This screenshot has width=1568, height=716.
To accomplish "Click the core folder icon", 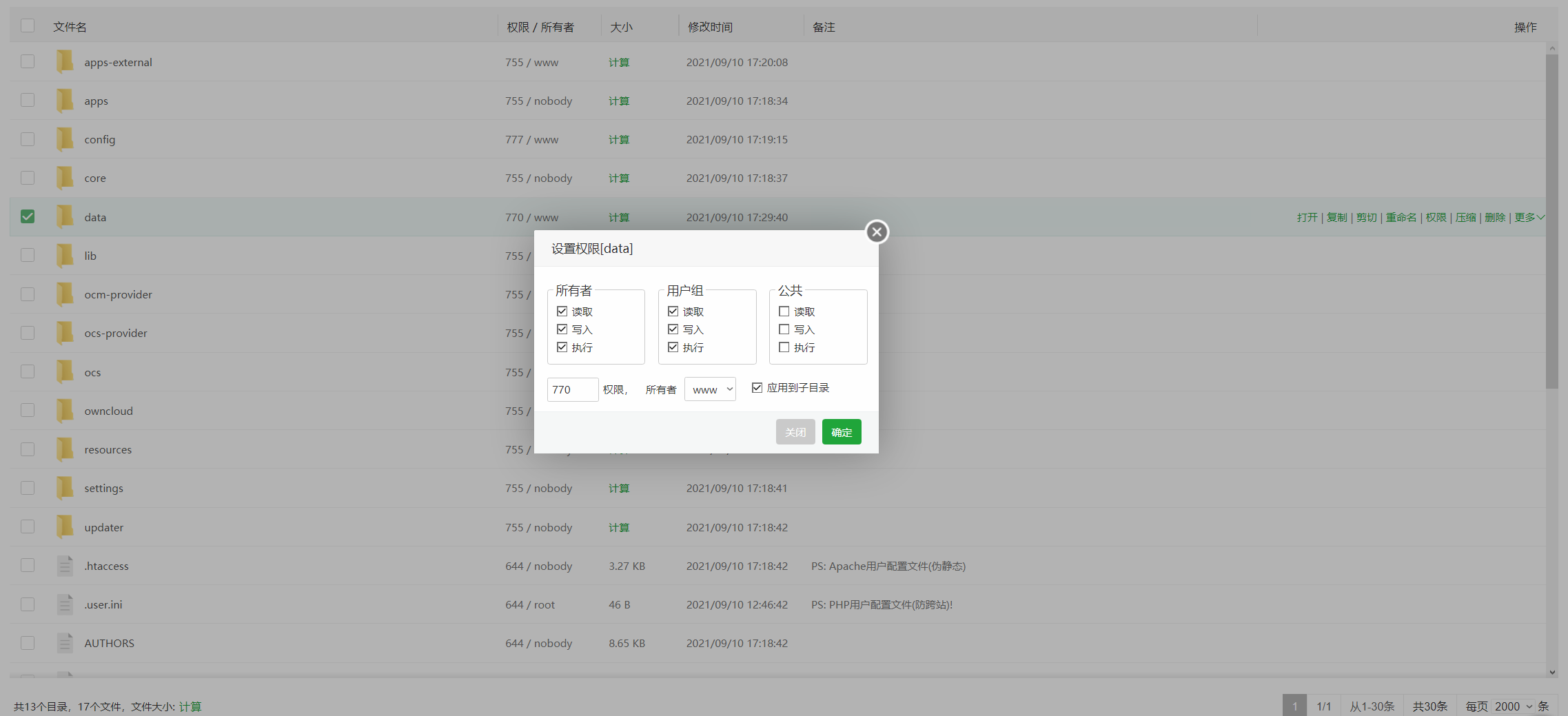I will 64,177.
